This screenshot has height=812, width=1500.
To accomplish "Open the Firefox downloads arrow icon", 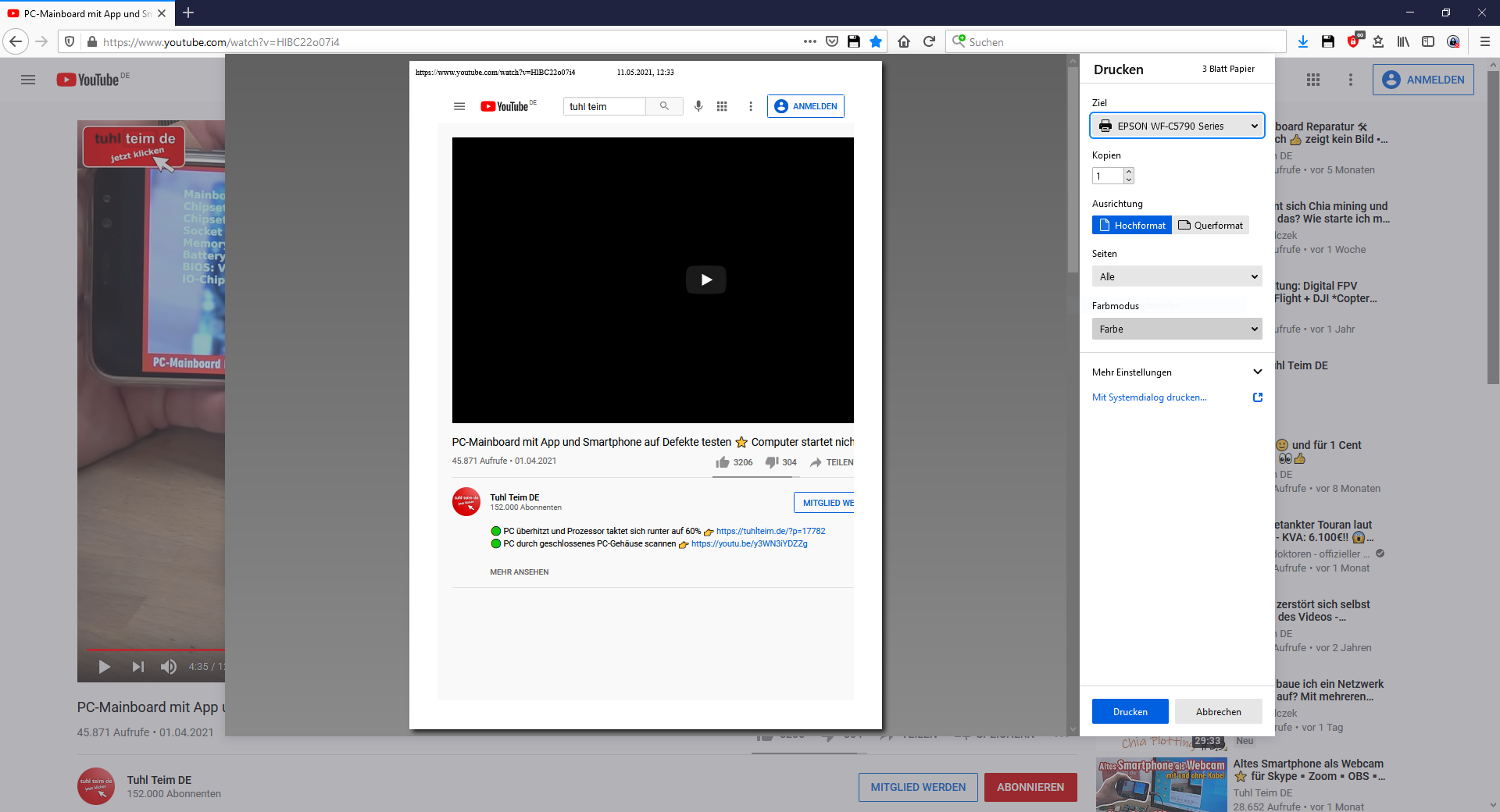I will point(1302,42).
